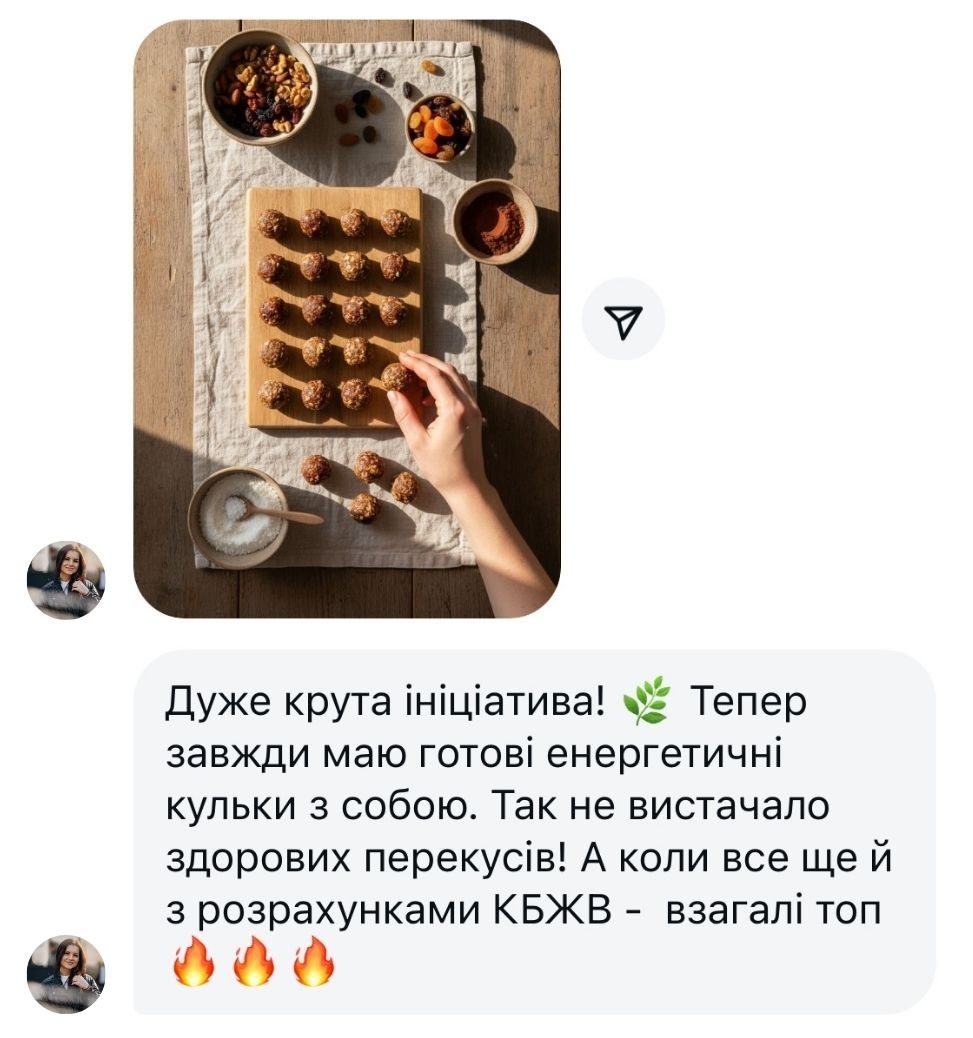Image resolution: width=973 pixels, height=1038 pixels.
Task: Click the coconut flakes bowl with wooden spoon
Action: (240, 518)
